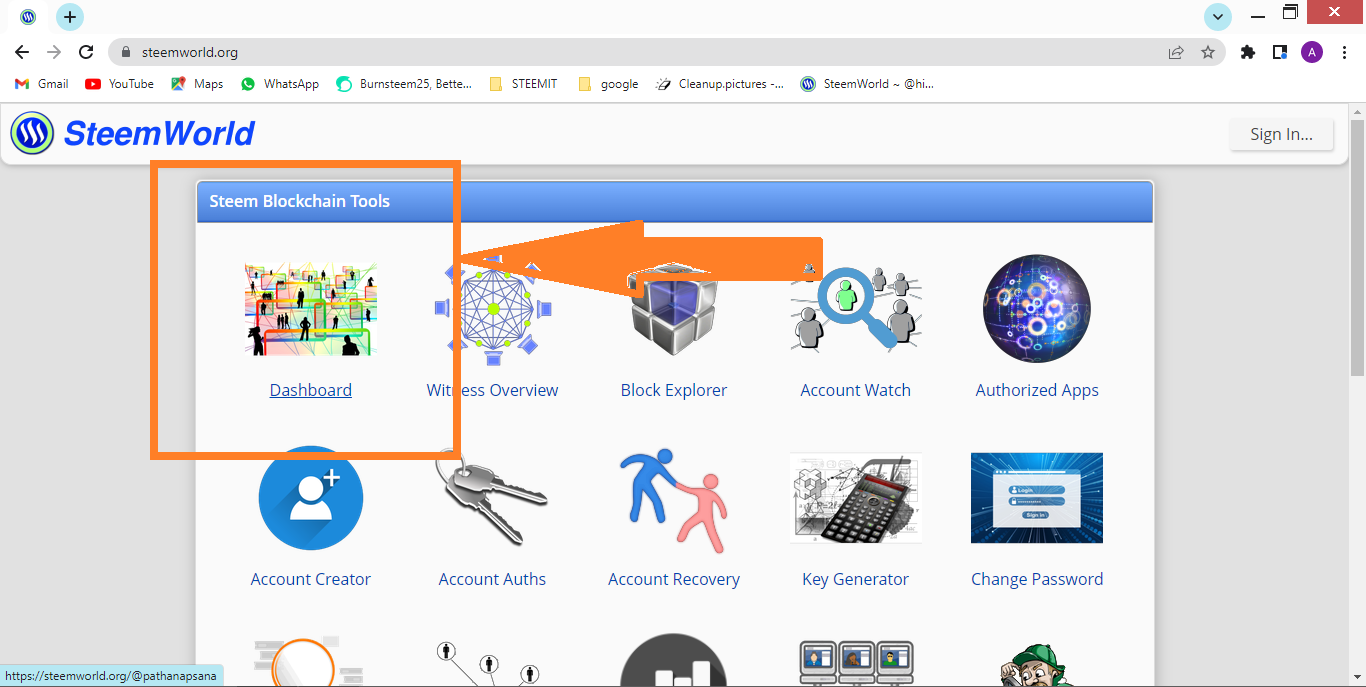Open the browser Extensions puzzle icon
The width and height of the screenshot is (1366, 687).
click(x=1247, y=51)
